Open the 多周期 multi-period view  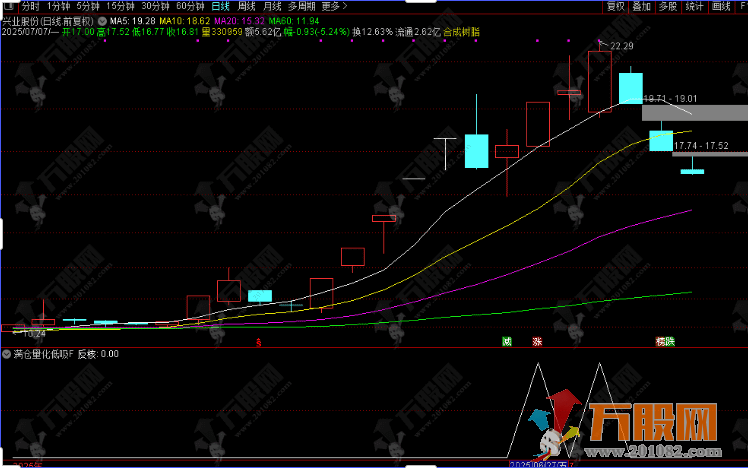(301, 6)
